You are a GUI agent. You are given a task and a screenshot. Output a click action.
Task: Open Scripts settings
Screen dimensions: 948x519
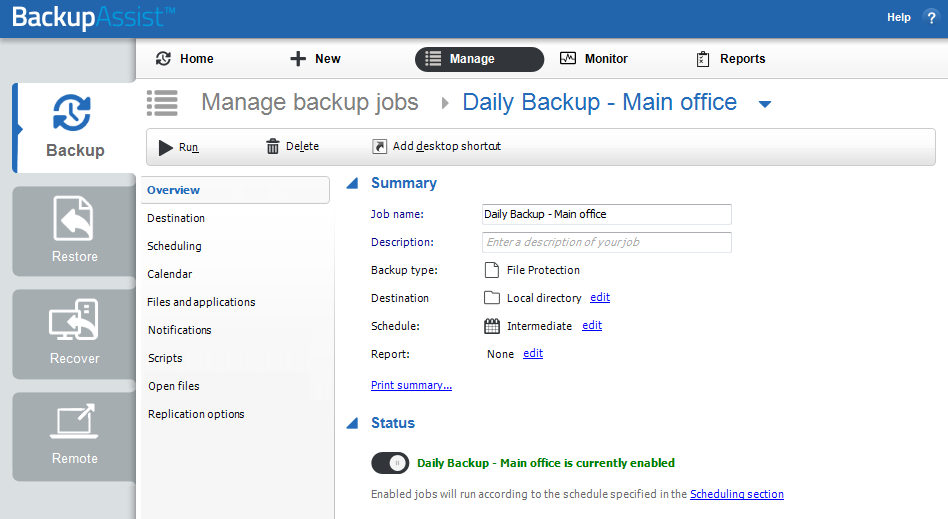[x=165, y=358]
